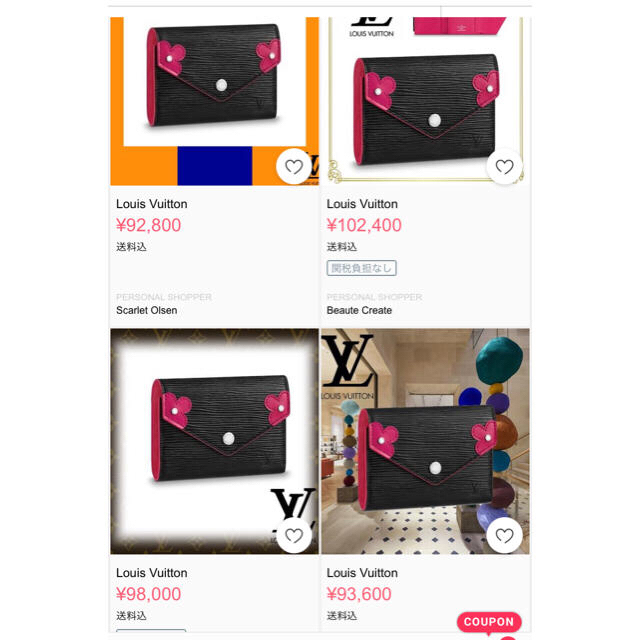640x640 pixels.
Task: Click Louis Vuitton brand above ¥92,800
Action: click(x=152, y=204)
